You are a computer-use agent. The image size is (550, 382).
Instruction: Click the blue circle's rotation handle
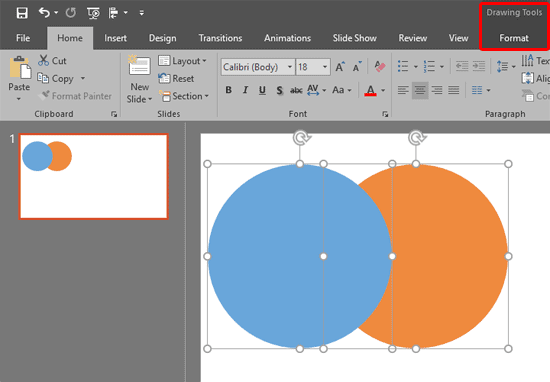tap(301, 138)
